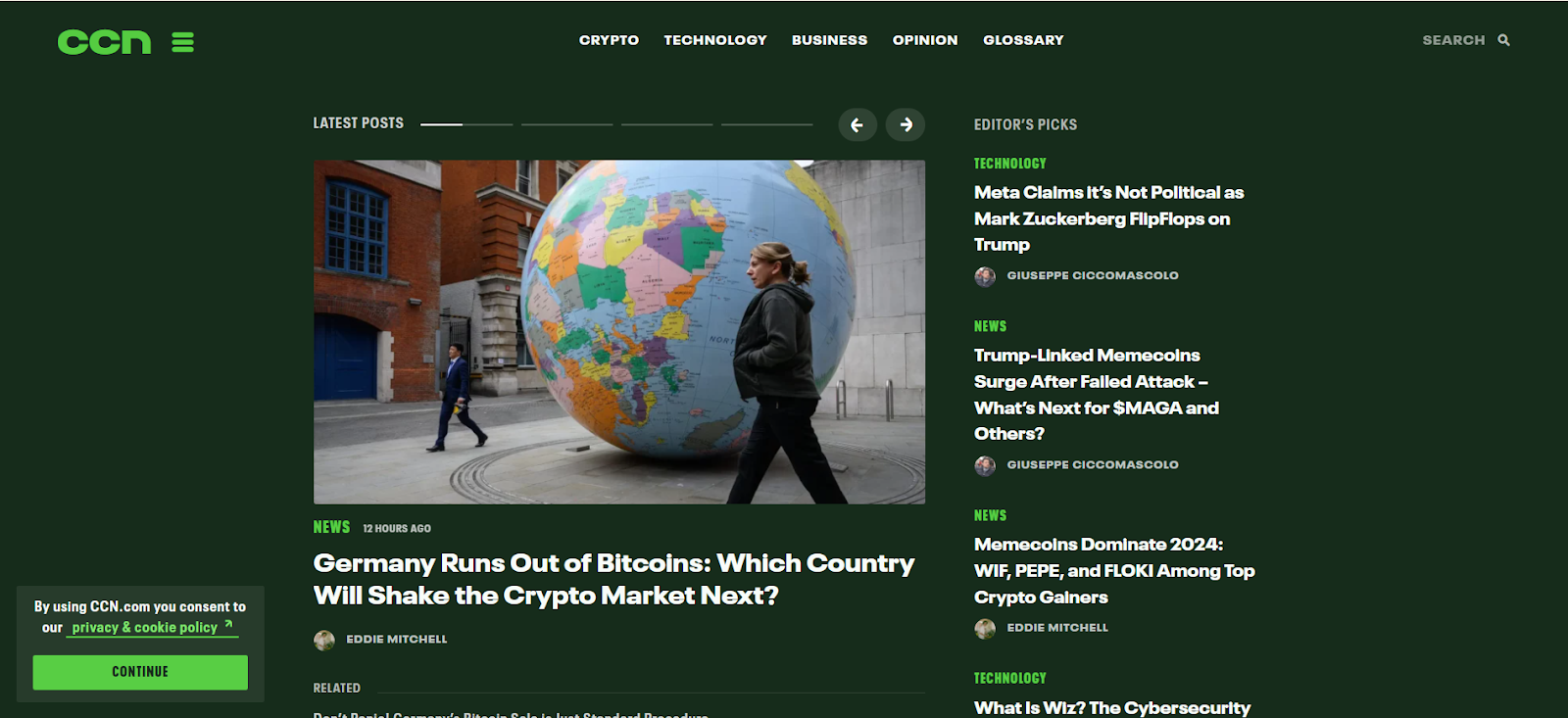
Task: Click Eddie Mitchell avatar under Germany article
Action: [x=324, y=641]
